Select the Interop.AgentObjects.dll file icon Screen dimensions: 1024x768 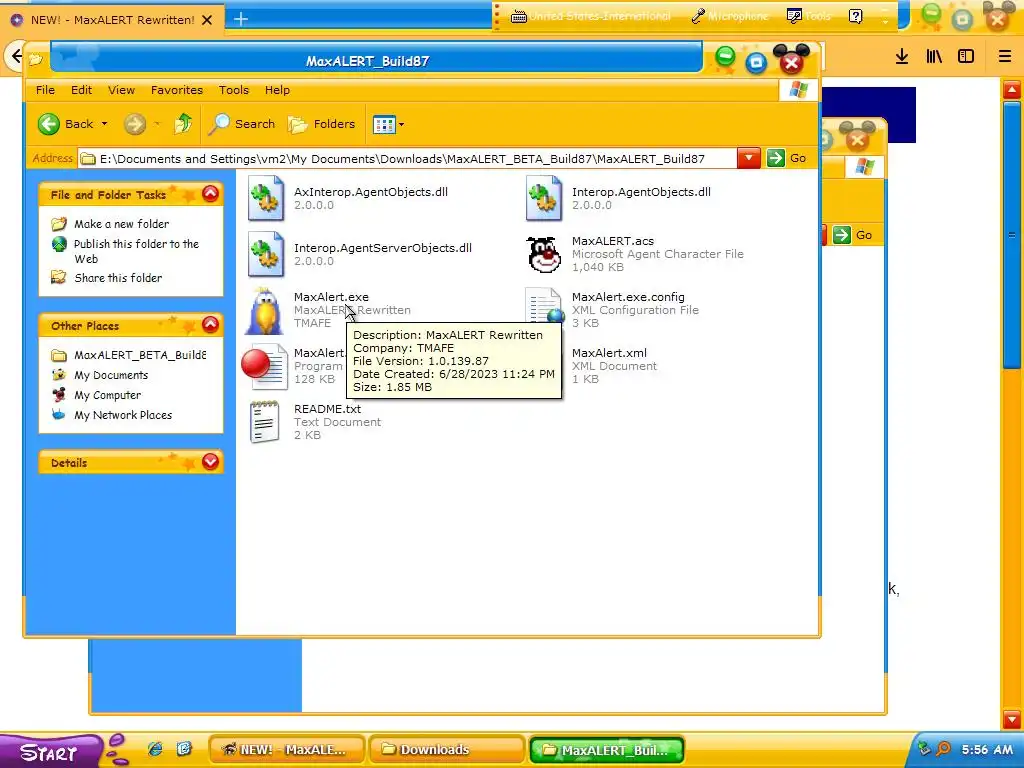click(x=544, y=199)
